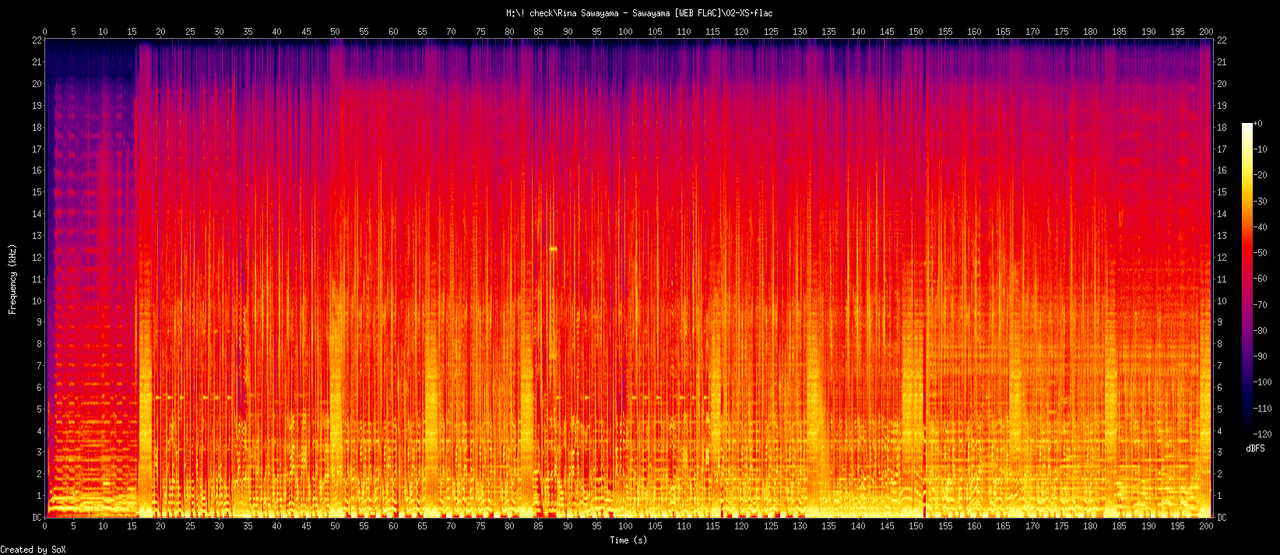The height and width of the screenshot is (555, 1280).
Task: Click the "100" tick on the top time axis
Action: pos(626,31)
